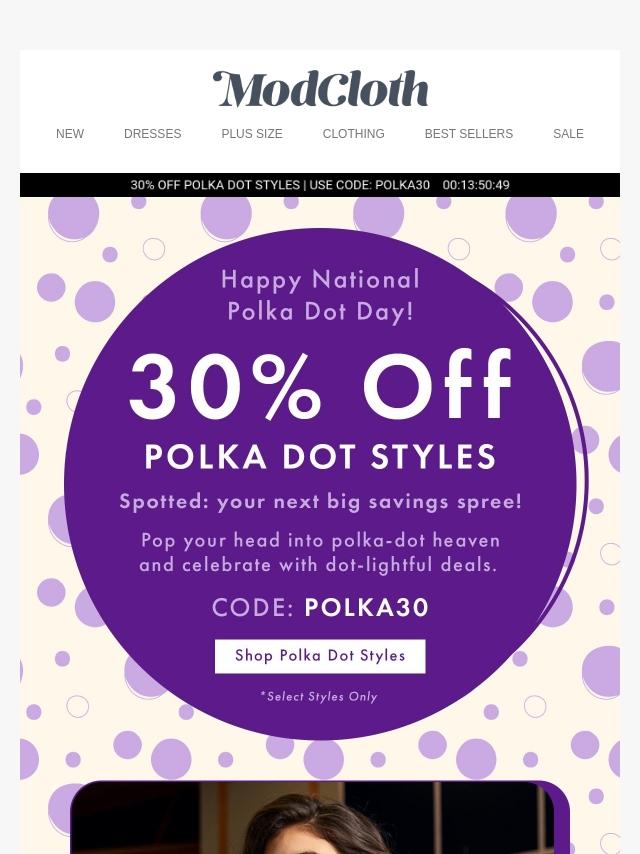Click the countdown timer in black bar

coord(476,185)
